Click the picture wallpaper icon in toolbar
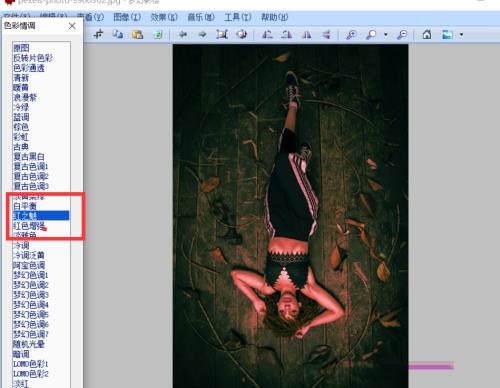 447,34
